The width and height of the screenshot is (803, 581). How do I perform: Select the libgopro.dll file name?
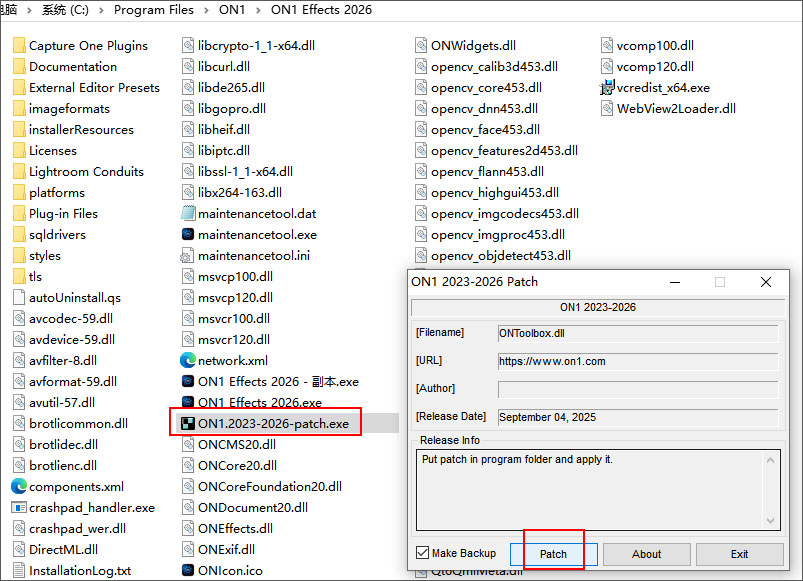tap(231, 109)
